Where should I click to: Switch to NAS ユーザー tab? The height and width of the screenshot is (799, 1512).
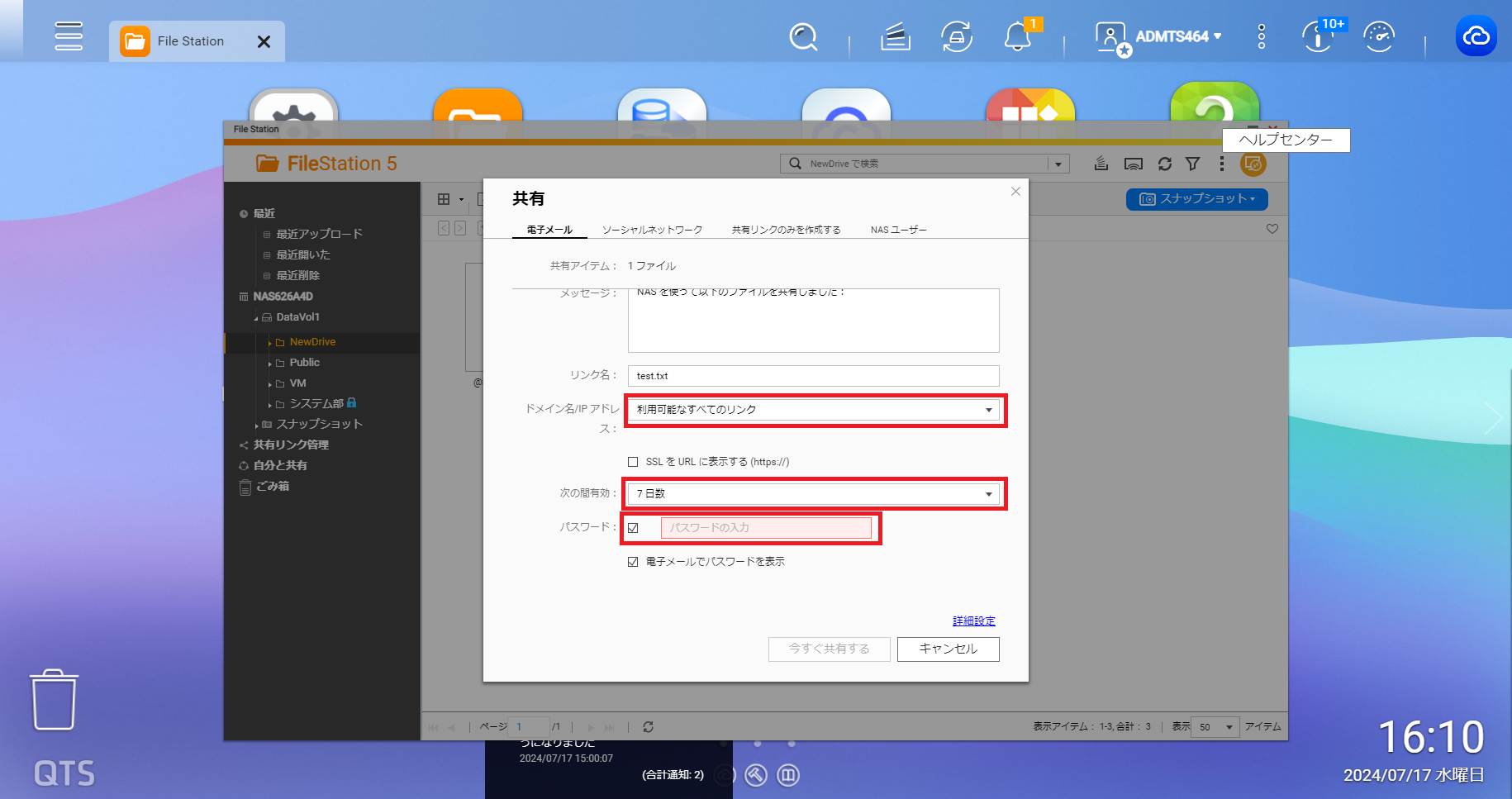(898, 230)
